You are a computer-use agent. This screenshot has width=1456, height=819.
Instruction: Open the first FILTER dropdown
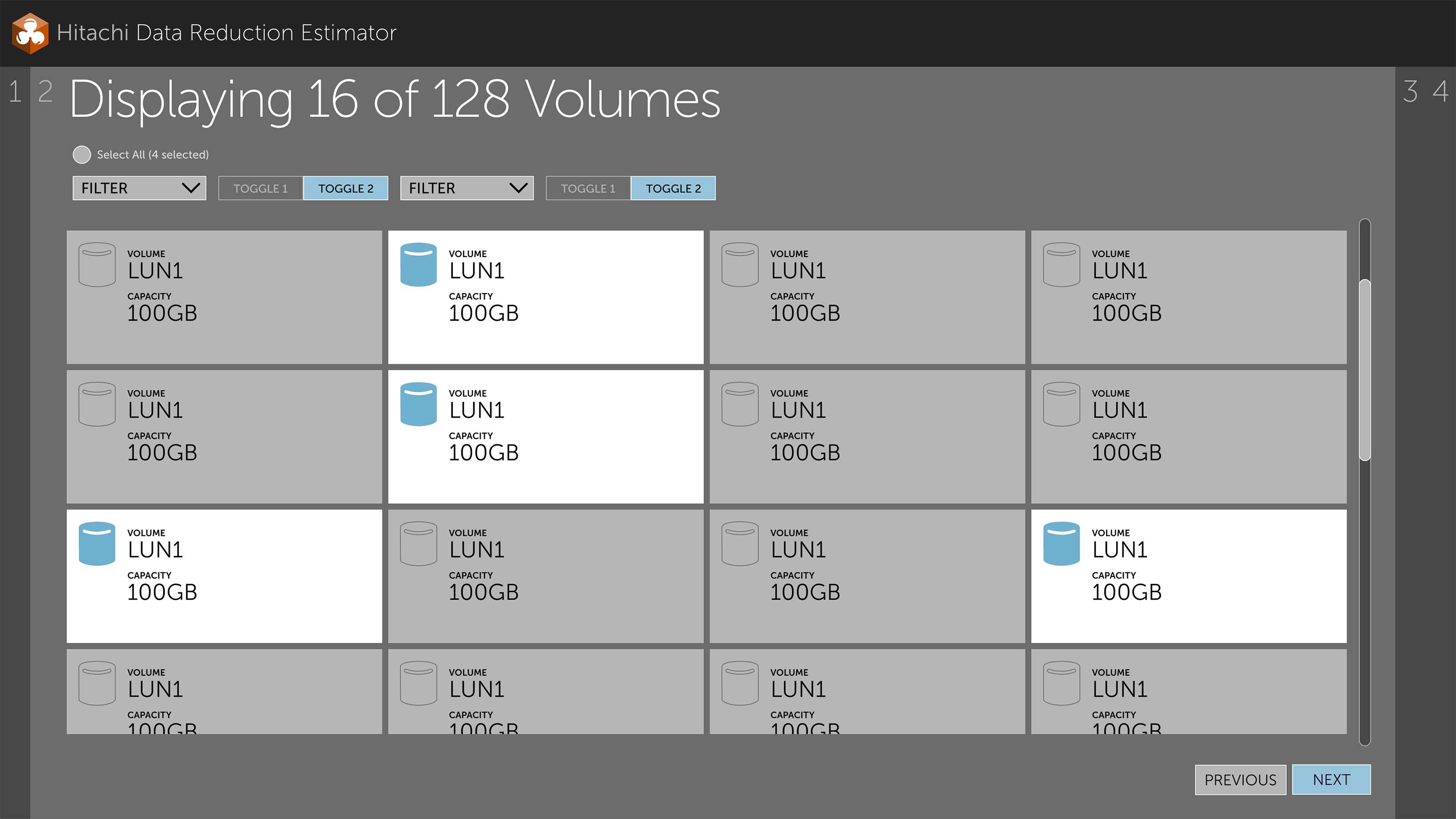[140, 188]
